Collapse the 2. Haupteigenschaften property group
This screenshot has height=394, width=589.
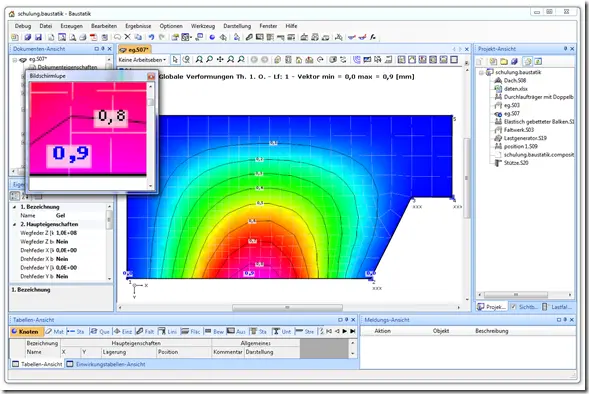pyautogui.click(x=15, y=224)
